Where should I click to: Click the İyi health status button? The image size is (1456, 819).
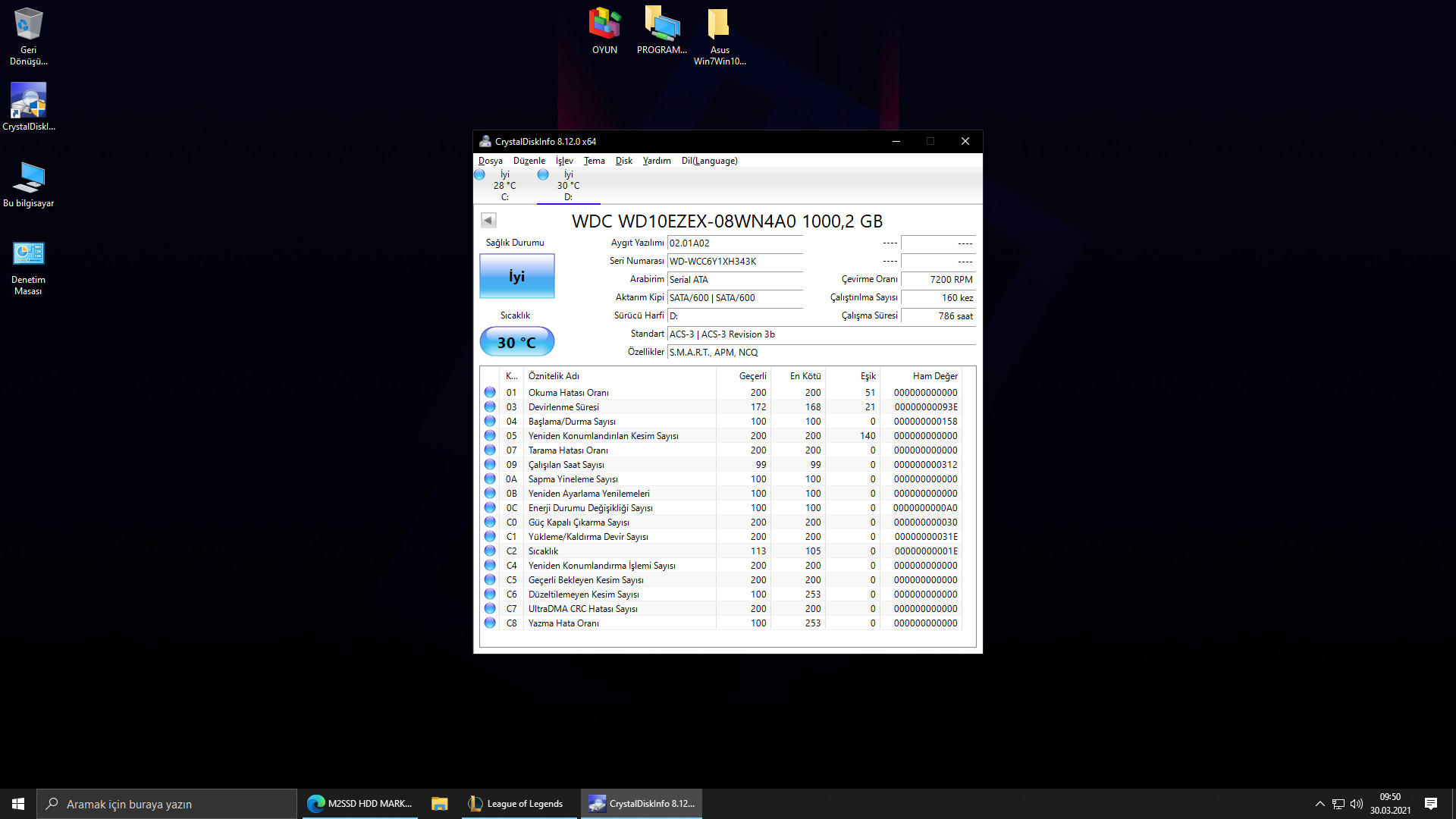tap(516, 277)
